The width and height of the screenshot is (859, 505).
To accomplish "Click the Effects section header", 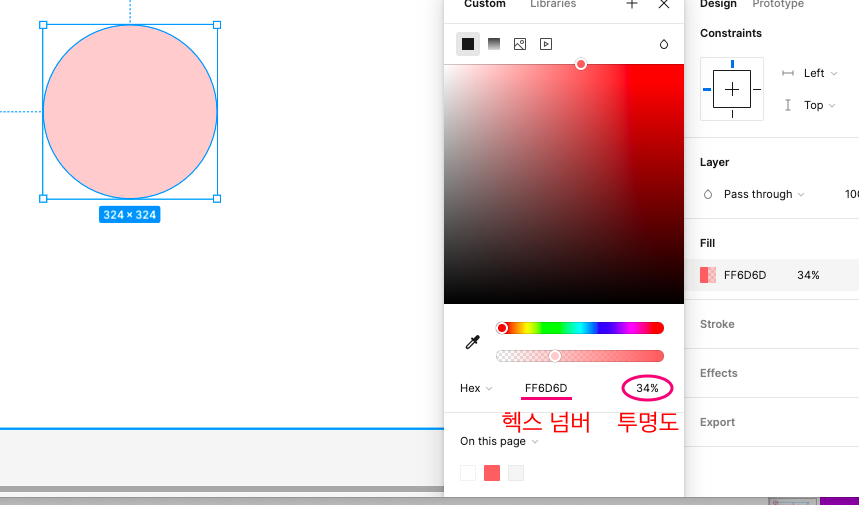I will tap(718, 373).
